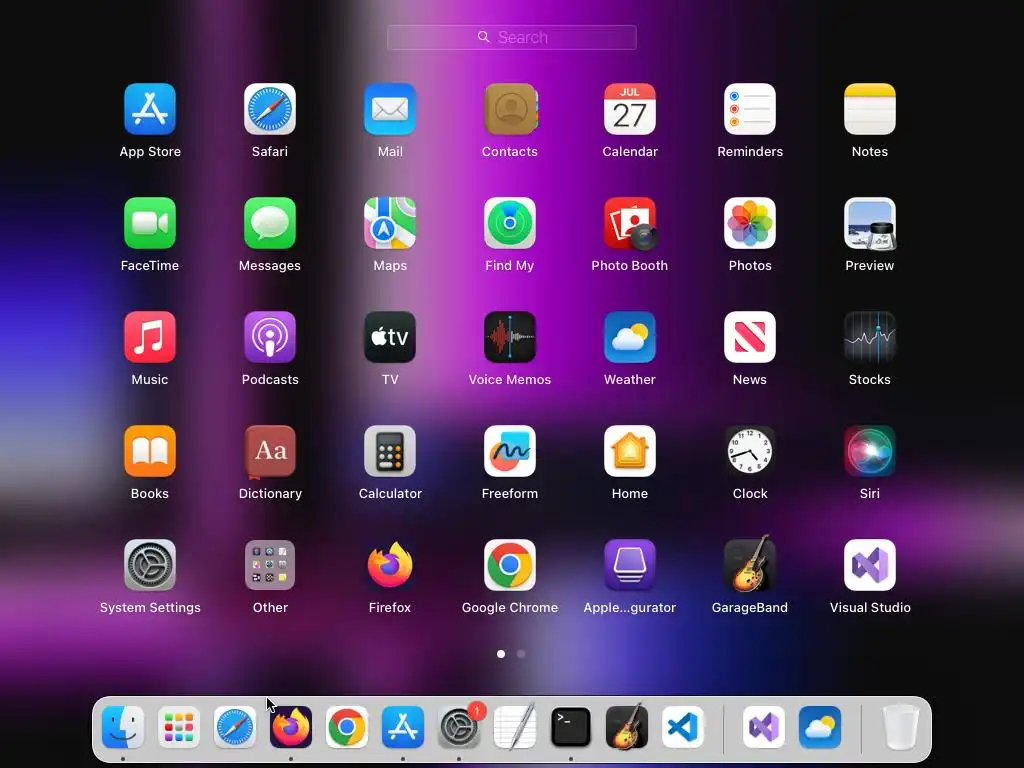
Task: Launch Visual Studio from Launchpad grid
Action: click(870, 565)
